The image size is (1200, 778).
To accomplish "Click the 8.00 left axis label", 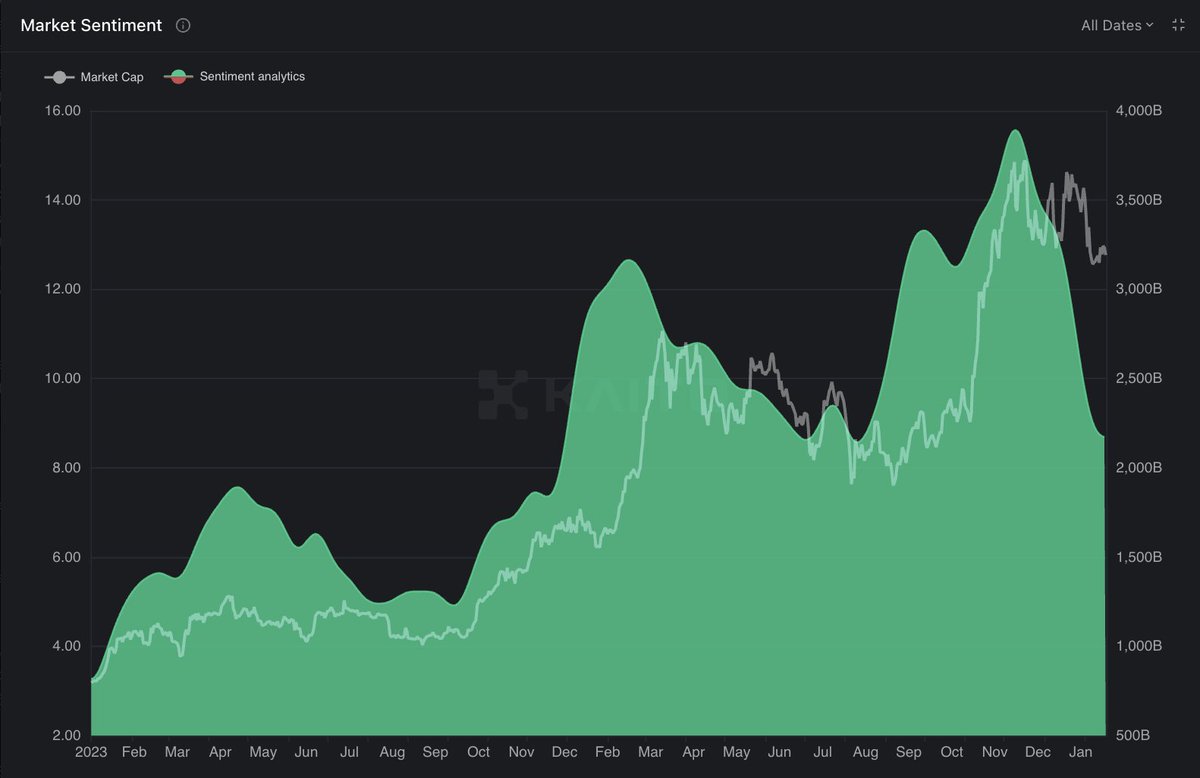I will click(66, 468).
